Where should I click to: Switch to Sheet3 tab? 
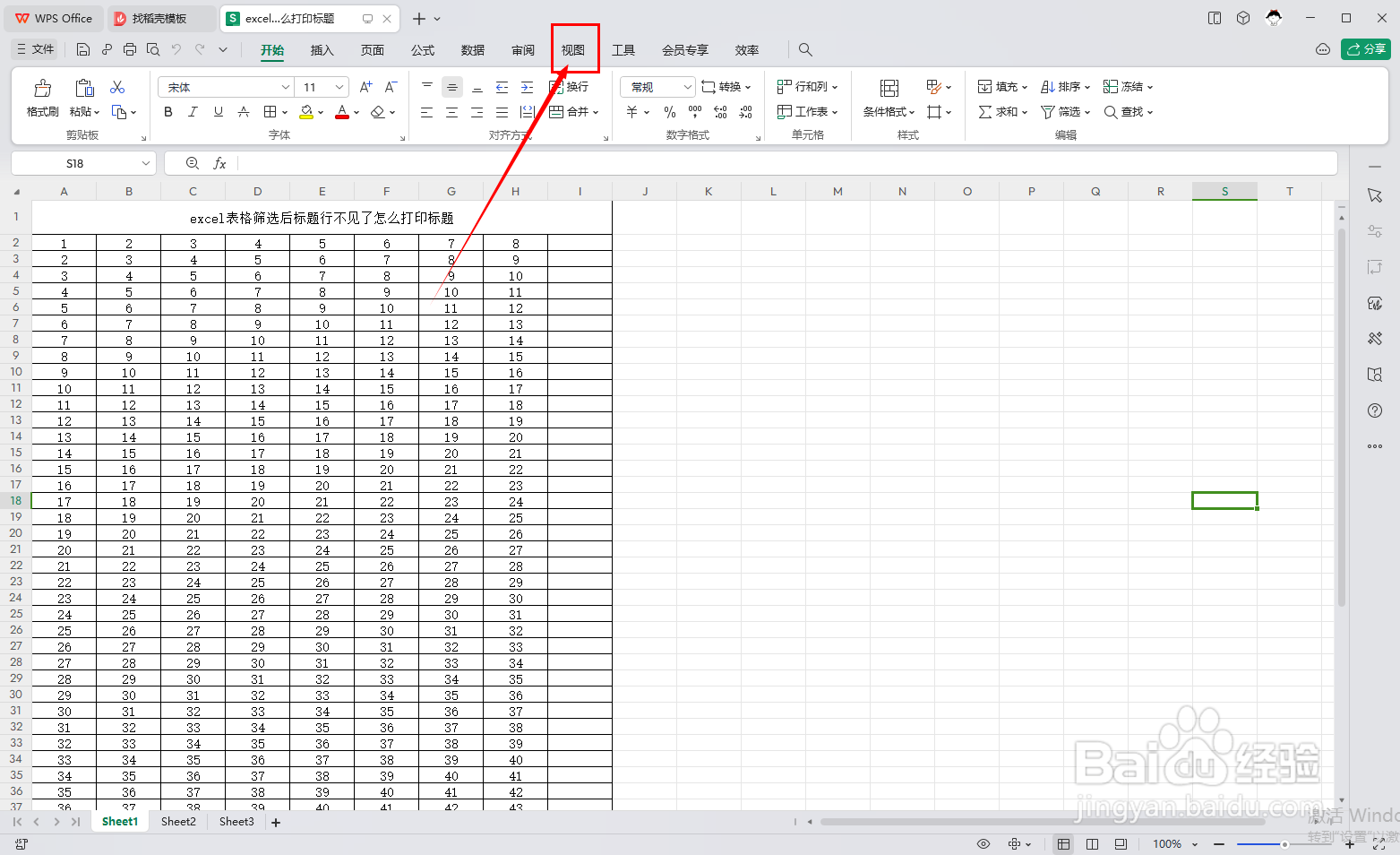236,822
